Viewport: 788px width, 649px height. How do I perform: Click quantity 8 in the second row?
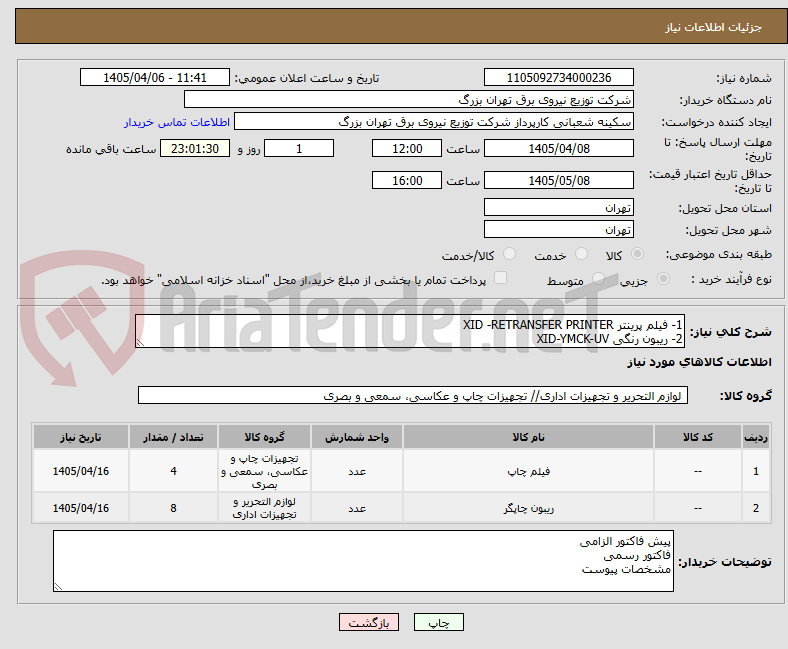point(173,508)
